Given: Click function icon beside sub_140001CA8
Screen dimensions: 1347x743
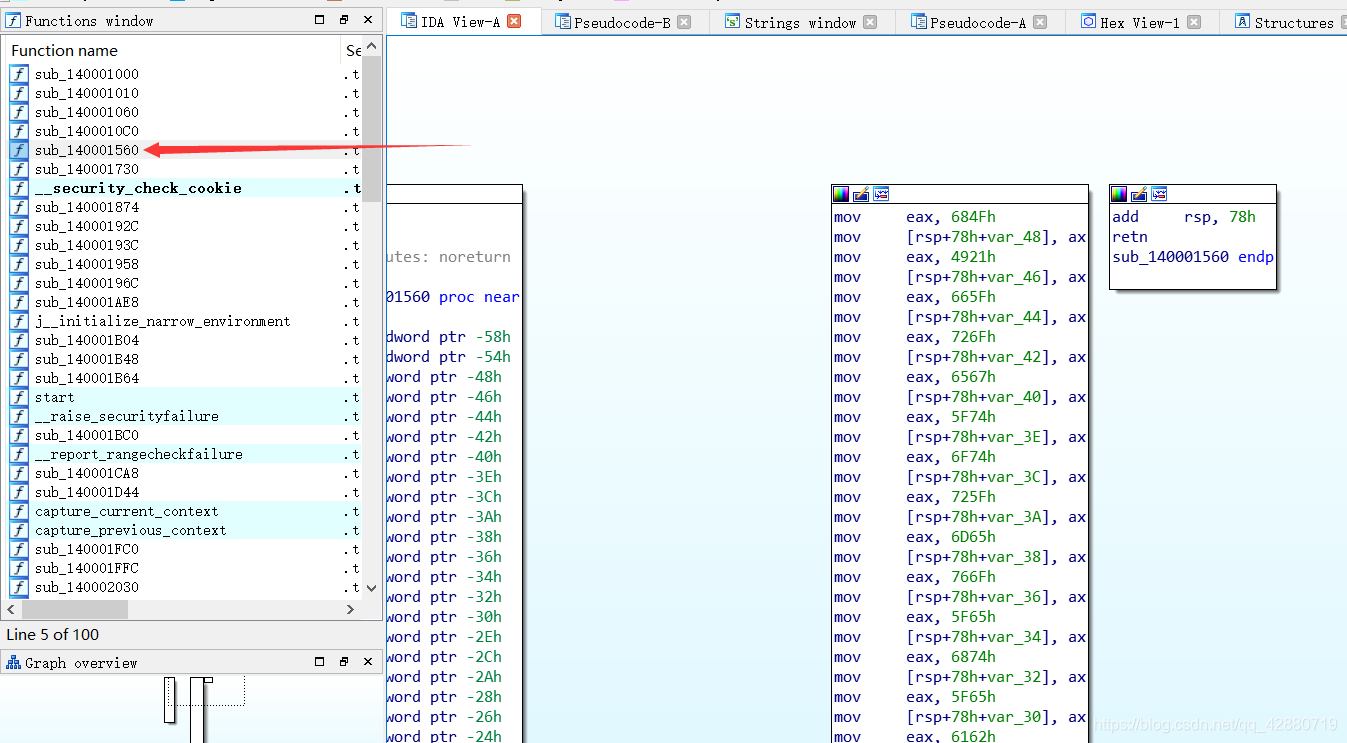Looking at the screenshot, I should pyautogui.click(x=19, y=473).
